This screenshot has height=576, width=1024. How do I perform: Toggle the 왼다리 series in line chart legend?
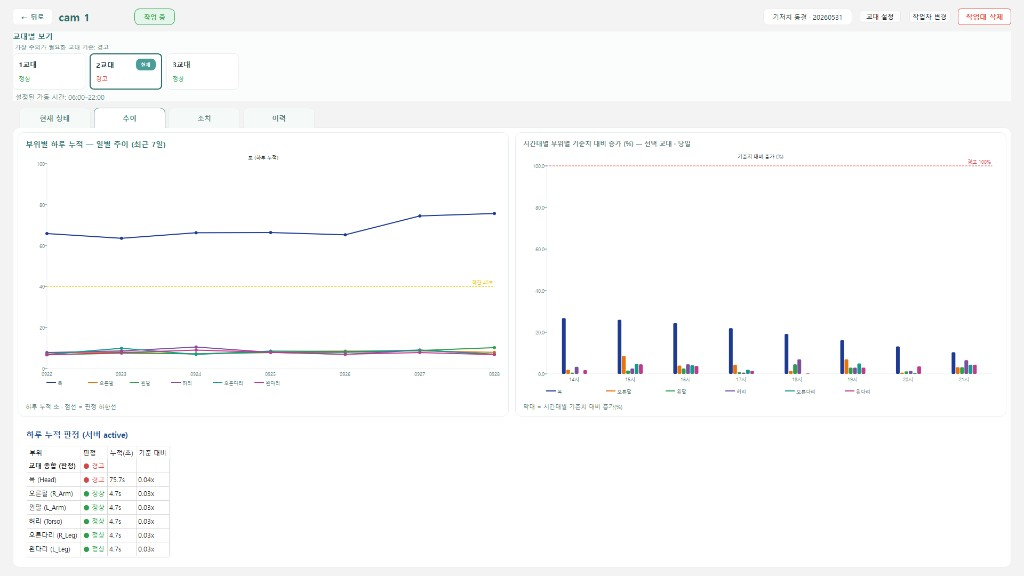click(268, 383)
